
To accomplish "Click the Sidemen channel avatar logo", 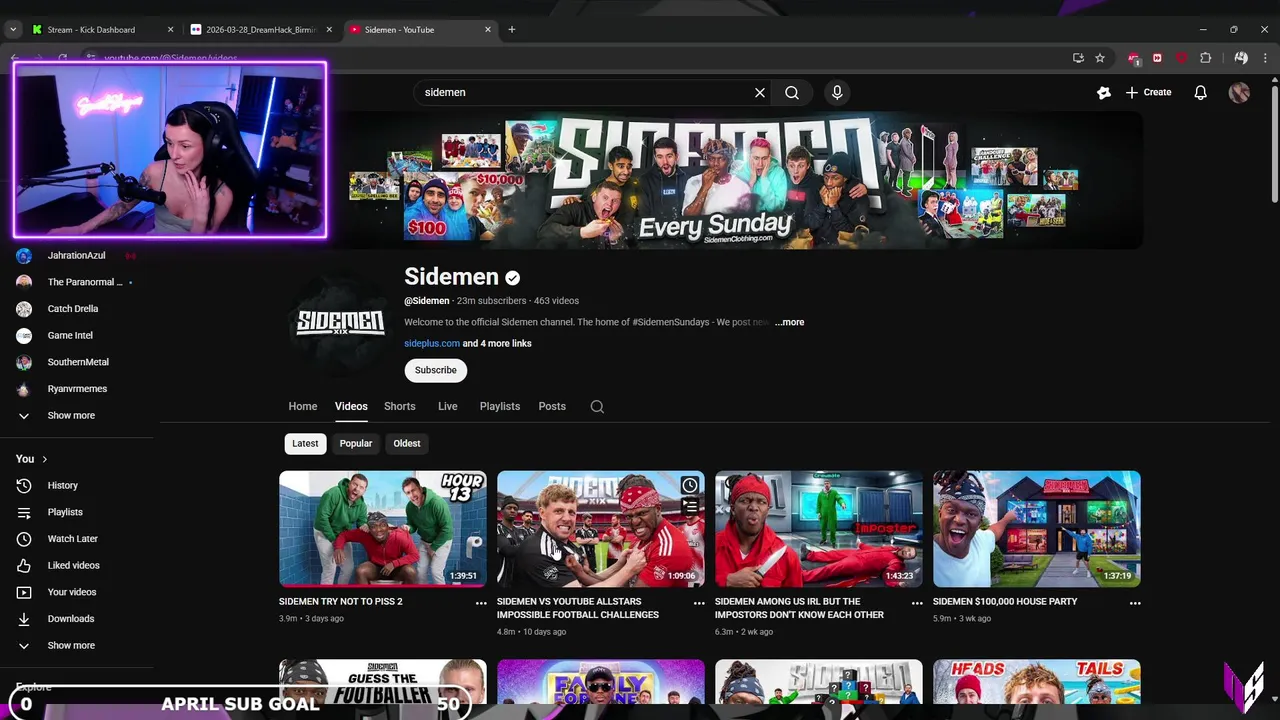I will pyautogui.click(x=340, y=323).
